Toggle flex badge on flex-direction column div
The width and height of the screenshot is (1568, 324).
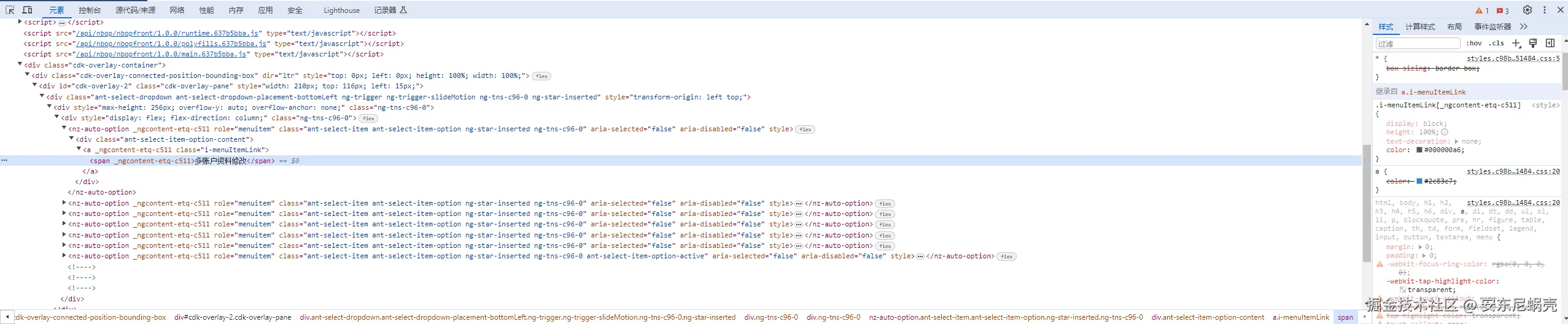coord(368,118)
